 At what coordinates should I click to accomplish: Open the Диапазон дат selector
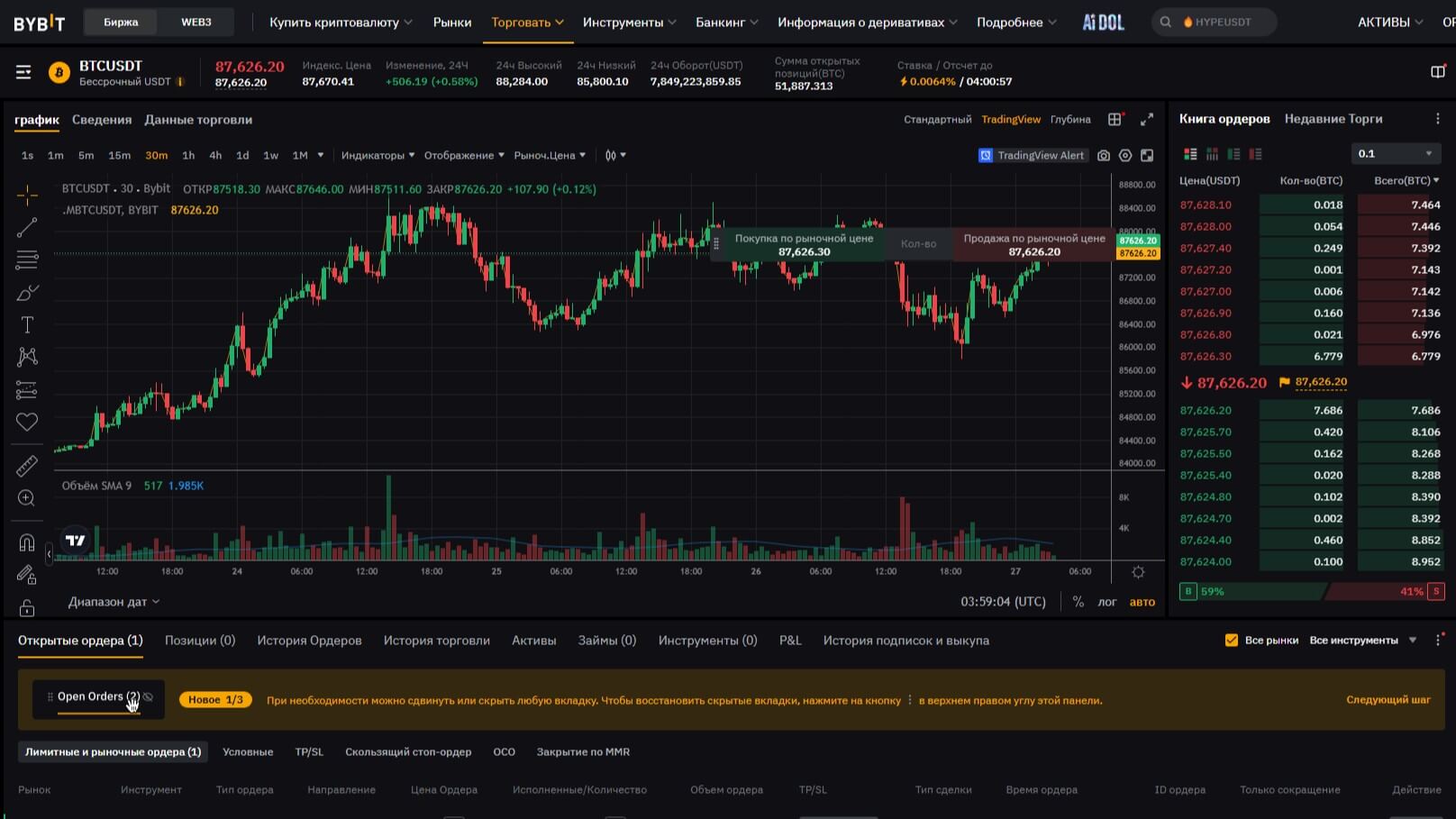point(114,602)
